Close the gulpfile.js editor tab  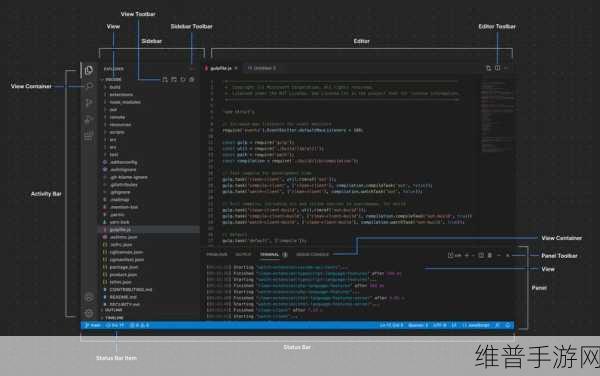[x=236, y=68]
